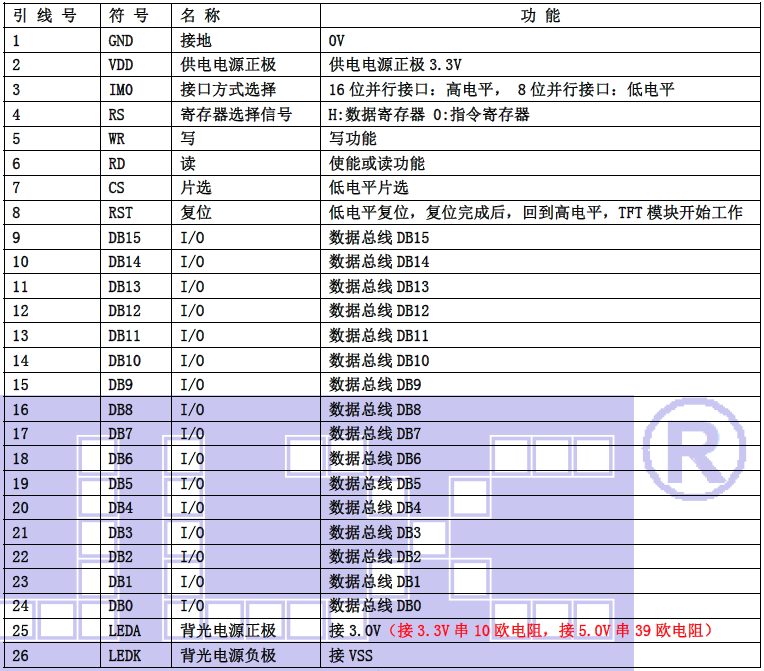Click the "名称" column header
The image size is (764, 671).
201,16
